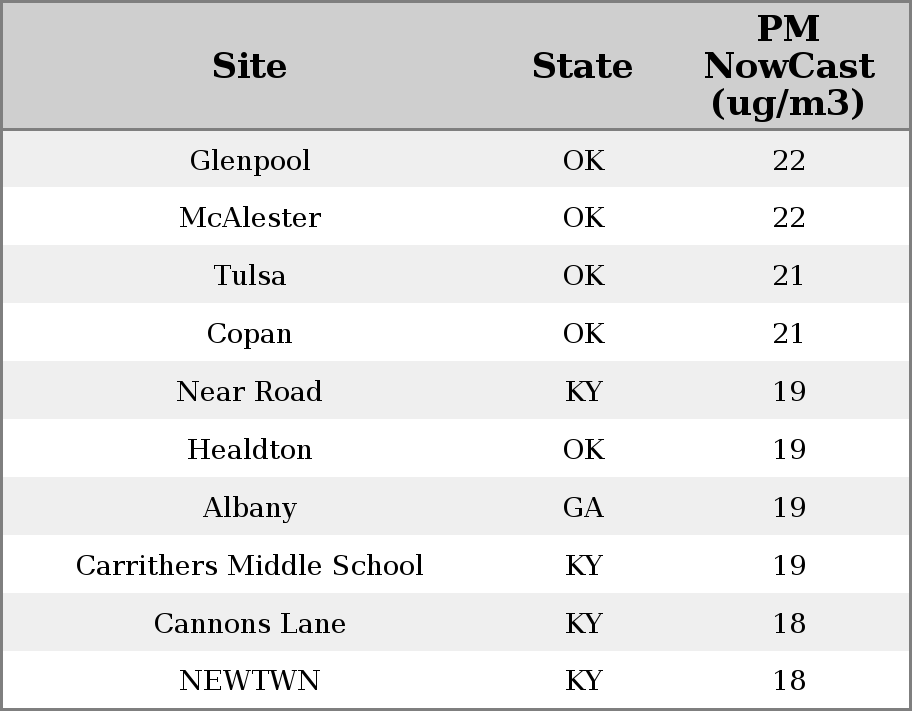Select the Glenpool site cell
Image resolution: width=912 pixels, height=711 pixels.
(250, 160)
